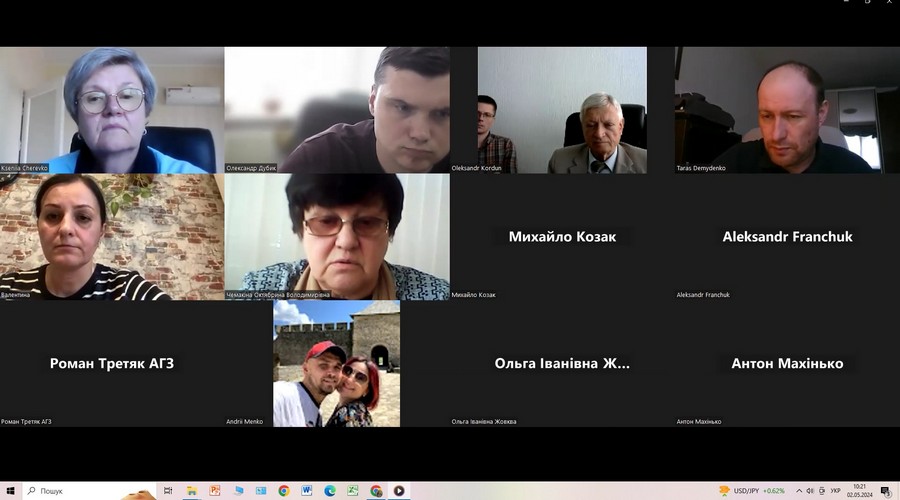Click the small Oleksandr Kordun name label
The image size is (900, 500).
coord(476,168)
